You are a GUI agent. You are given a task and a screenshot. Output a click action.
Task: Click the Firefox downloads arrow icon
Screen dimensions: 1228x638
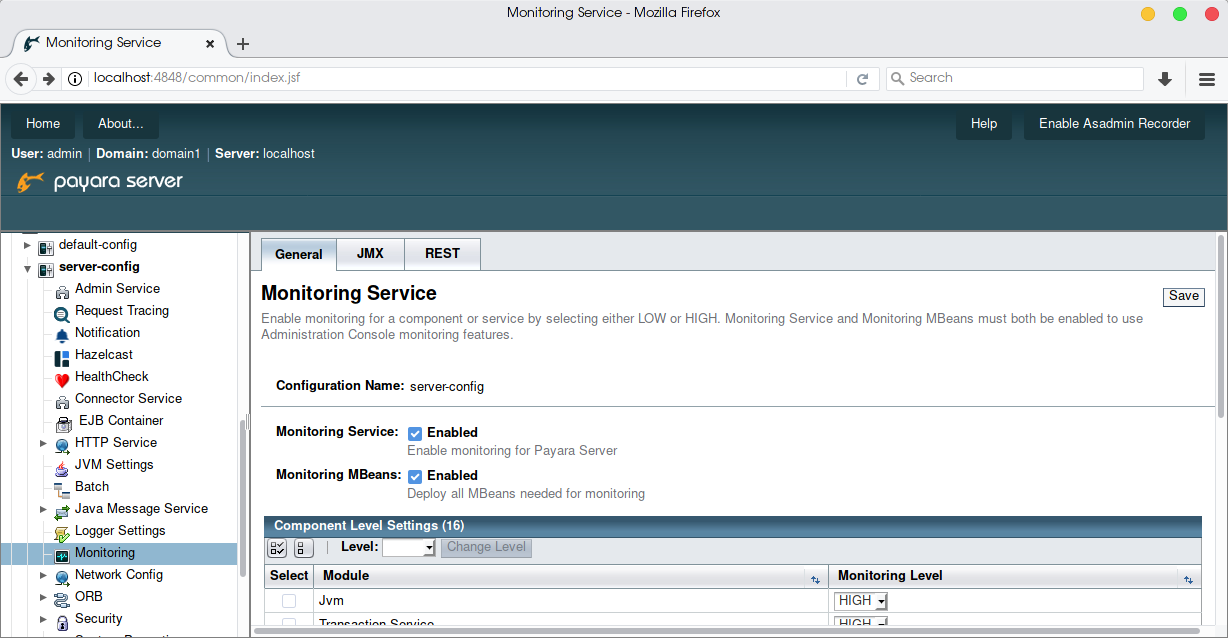[1165, 79]
